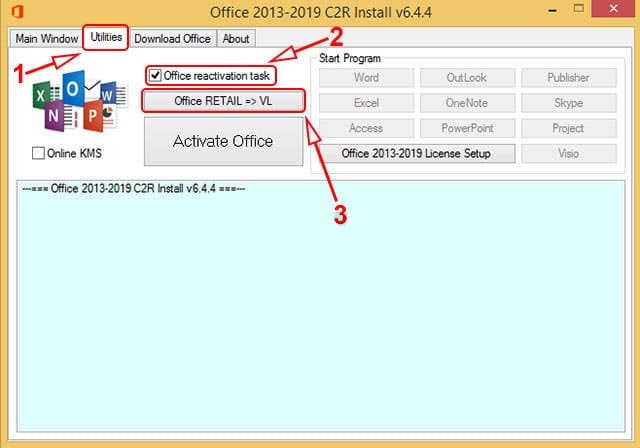Image resolution: width=640 pixels, height=448 pixels.
Task: Start the PowerPoint program button
Action: [467, 128]
